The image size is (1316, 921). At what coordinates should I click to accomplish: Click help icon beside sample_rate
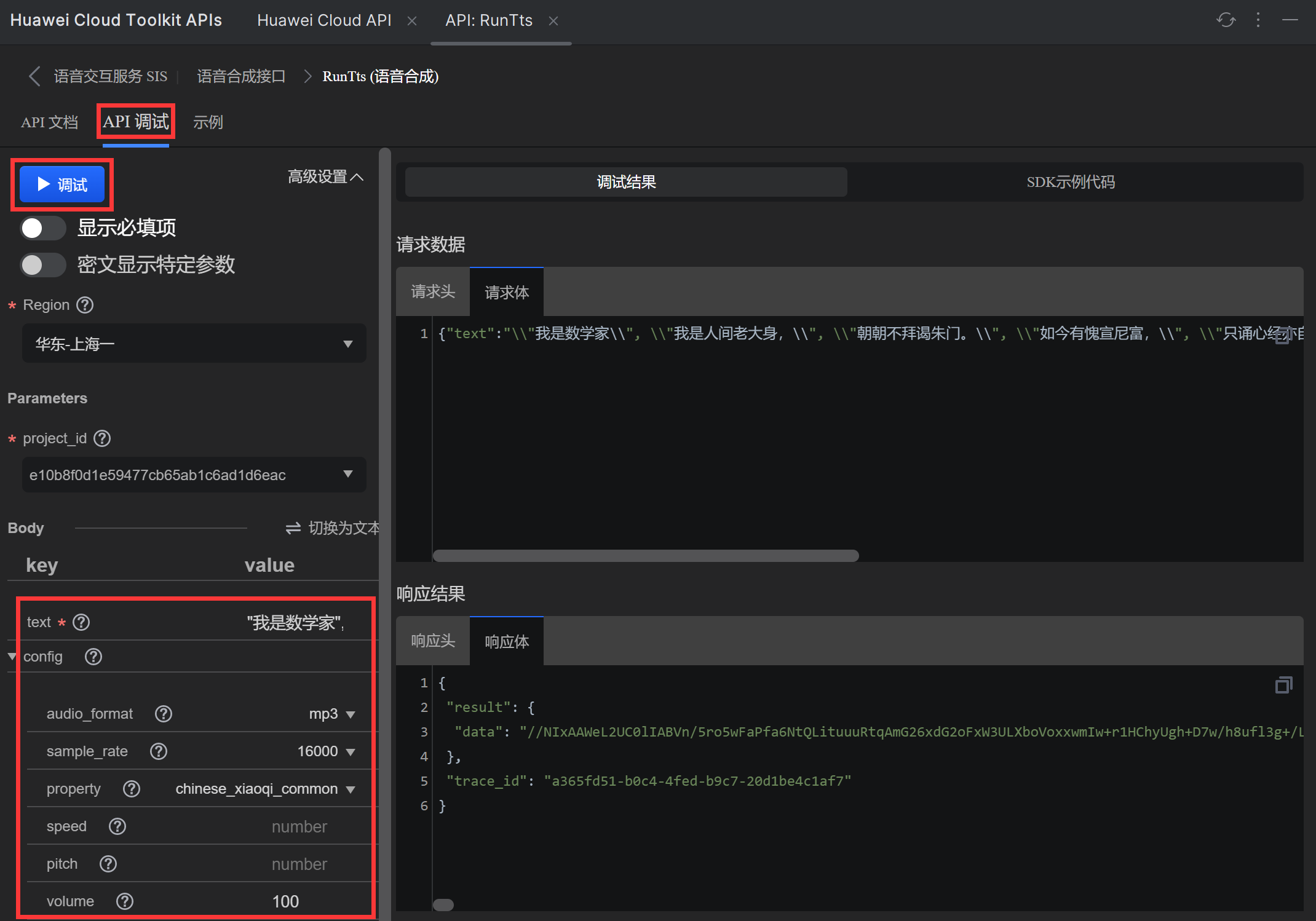coord(159,751)
